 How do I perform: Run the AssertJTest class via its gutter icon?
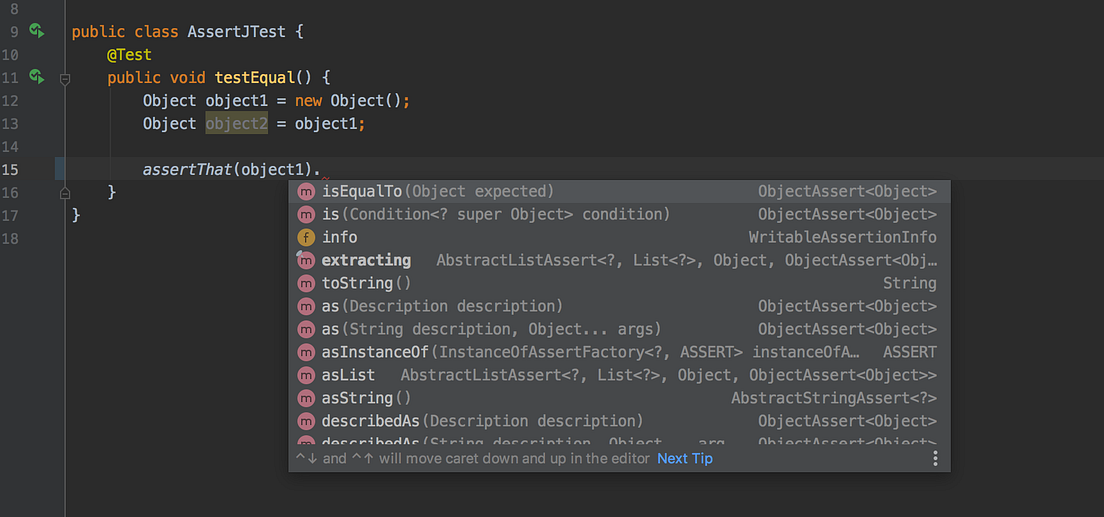tap(37, 31)
